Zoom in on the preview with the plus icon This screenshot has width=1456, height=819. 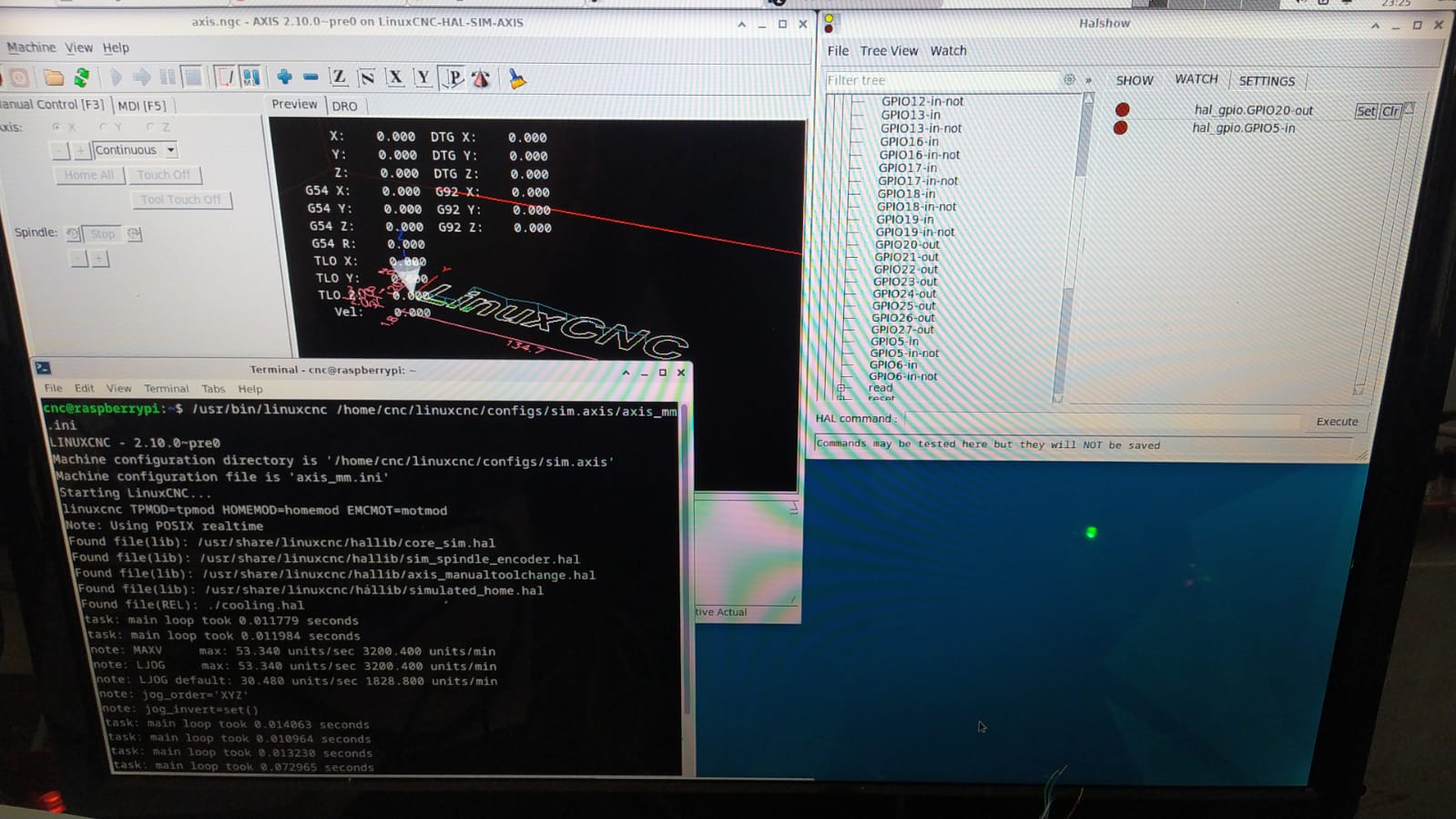(284, 78)
